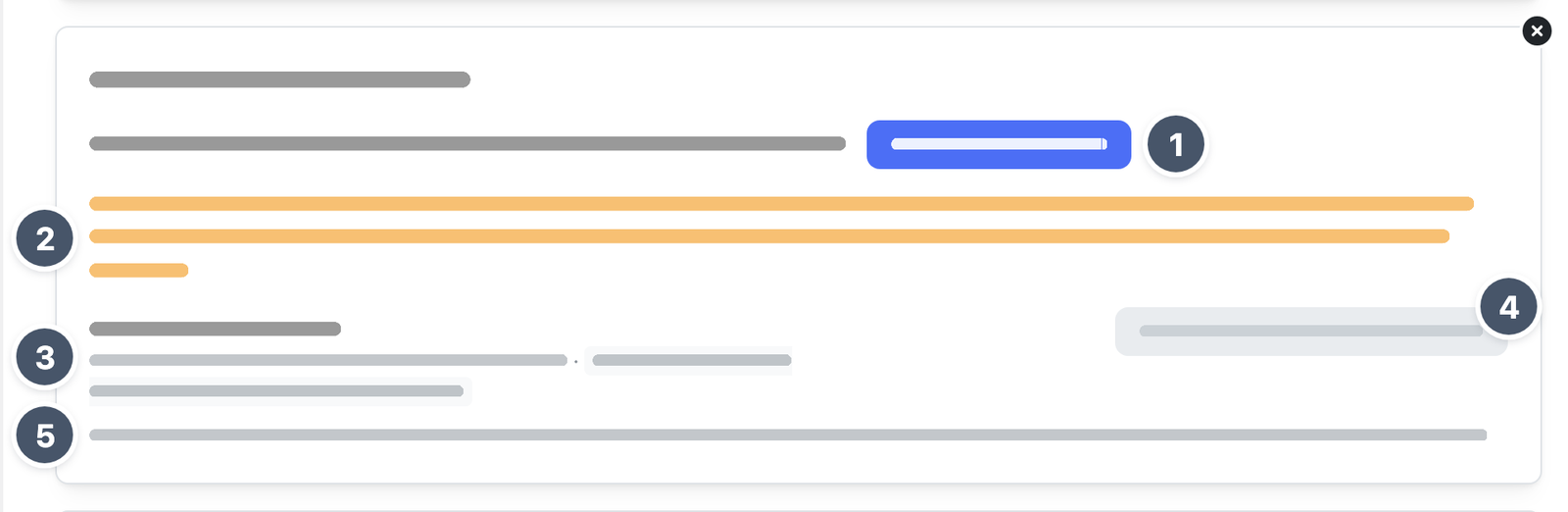Select the number 1 annotation badge
The height and width of the screenshot is (512, 1568).
click(x=1176, y=144)
